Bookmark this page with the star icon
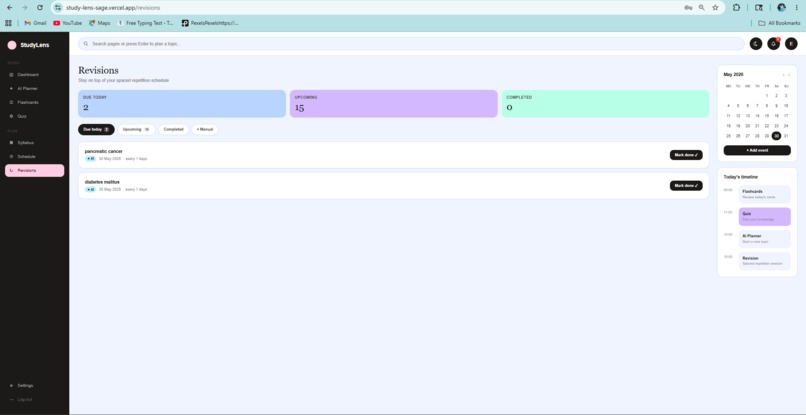 click(715, 8)
